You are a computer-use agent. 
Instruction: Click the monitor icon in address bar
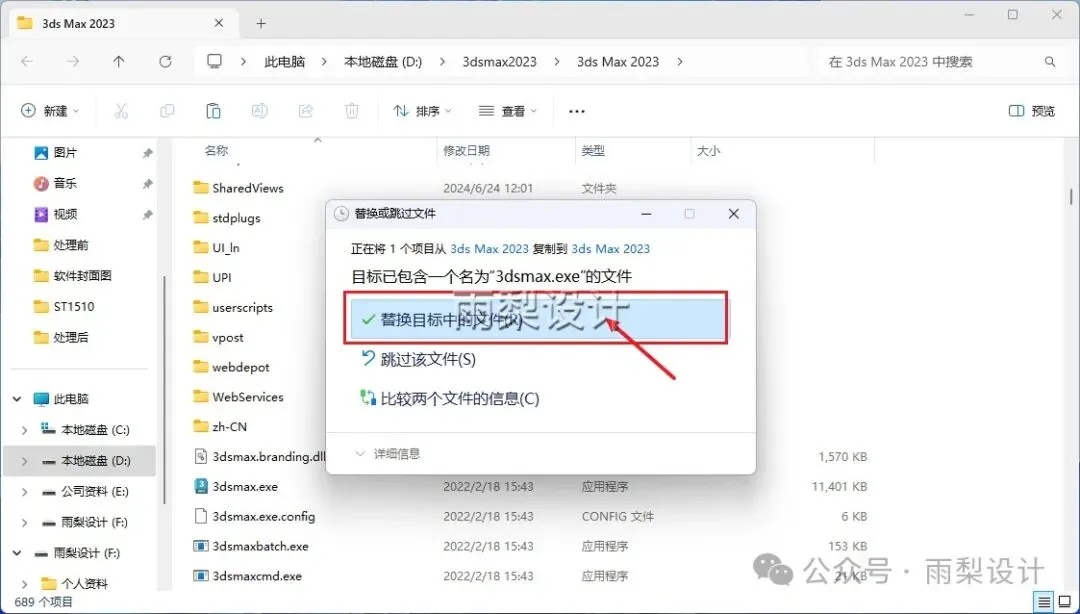215,61
